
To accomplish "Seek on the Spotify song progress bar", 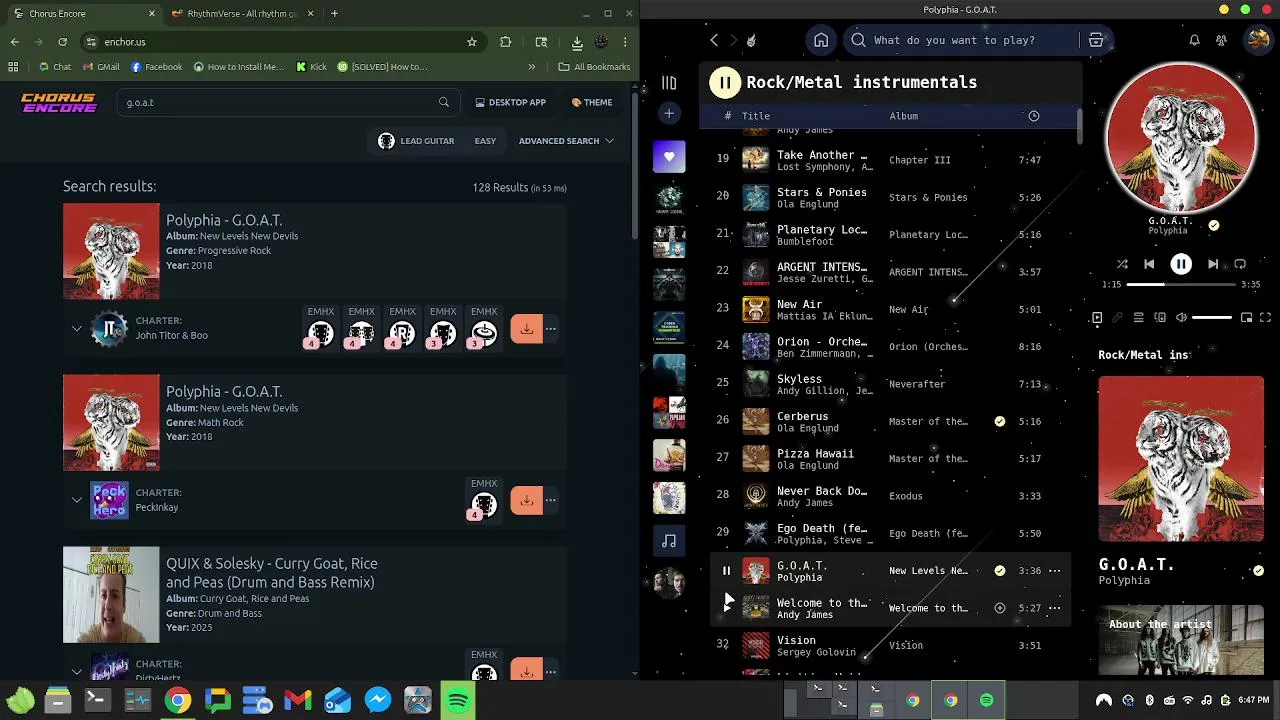I will [1181, 284].
